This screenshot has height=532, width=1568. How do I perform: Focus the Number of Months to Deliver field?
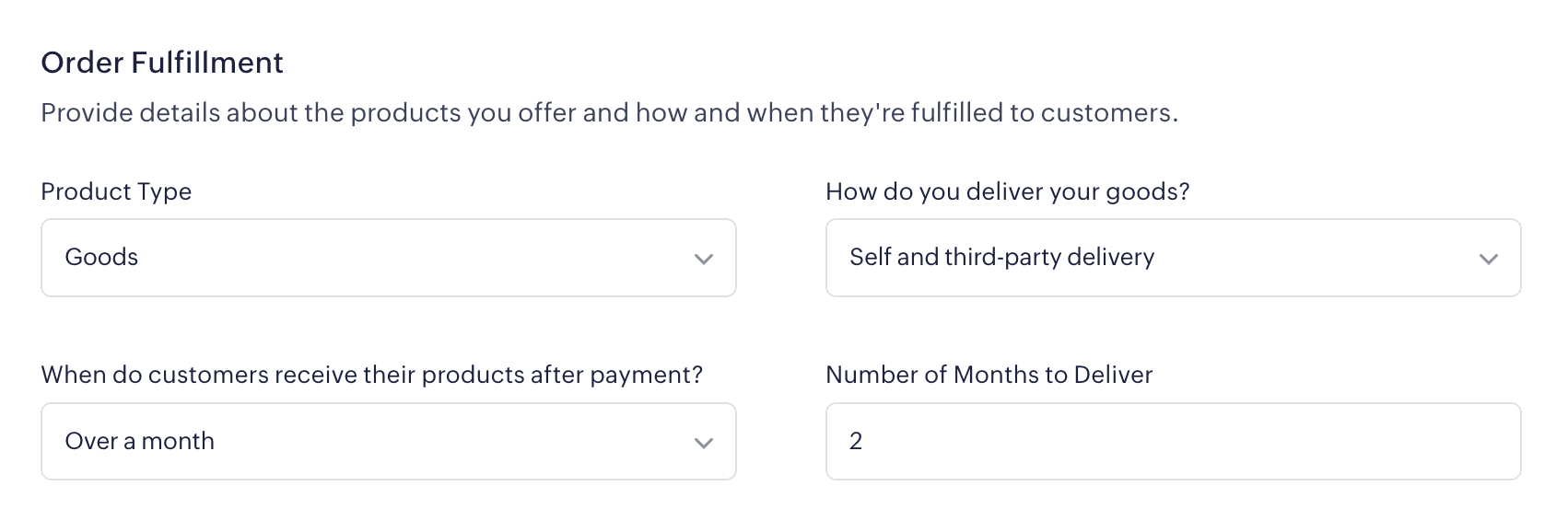click(x=1173, y=442)
